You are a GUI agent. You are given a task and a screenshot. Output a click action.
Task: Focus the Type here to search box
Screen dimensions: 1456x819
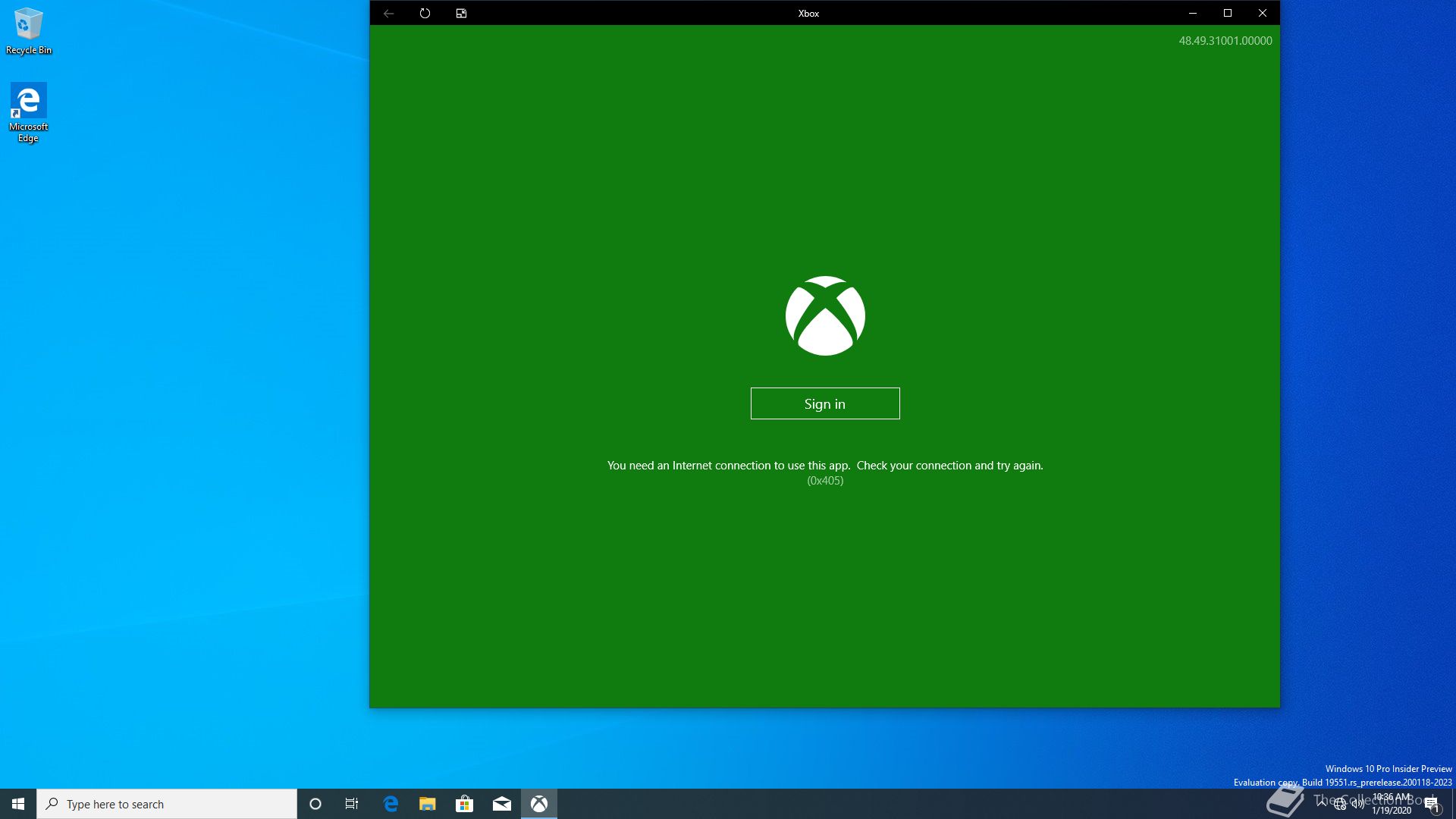(167, 804)
